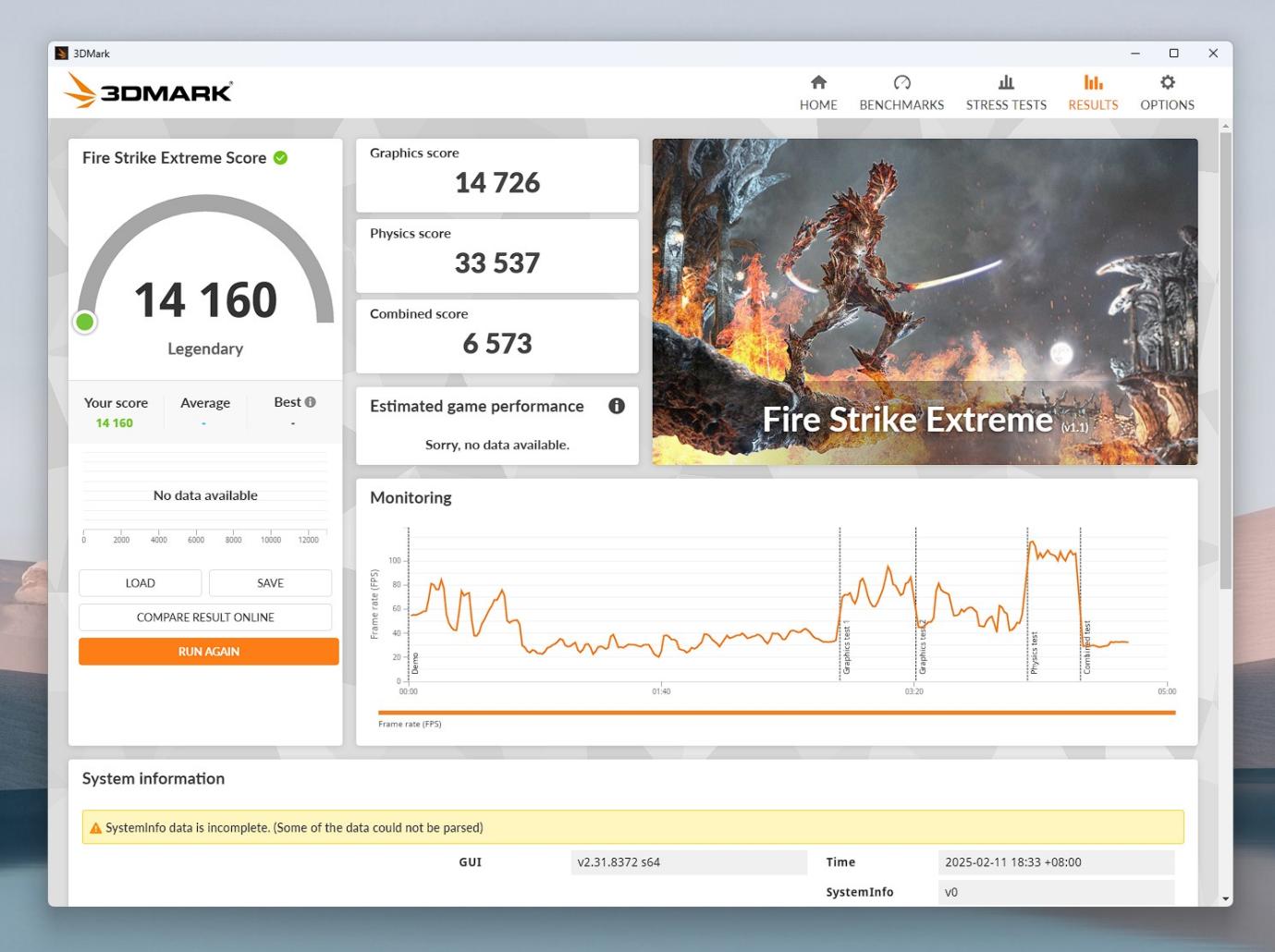
Task: Click the Frame rate (FPS) legend label
Action: pyautogui.click(x=410, y=724)
